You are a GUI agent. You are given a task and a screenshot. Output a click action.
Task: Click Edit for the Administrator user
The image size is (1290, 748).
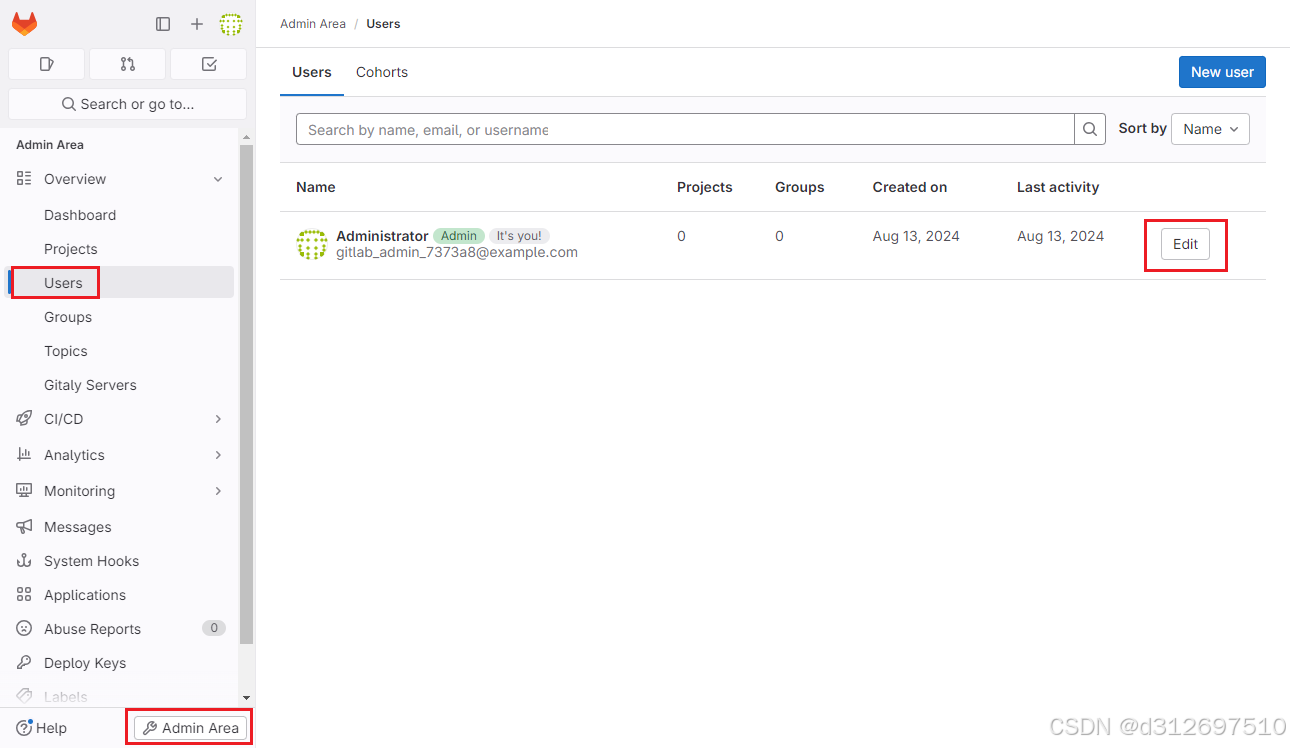(1185, 244)
